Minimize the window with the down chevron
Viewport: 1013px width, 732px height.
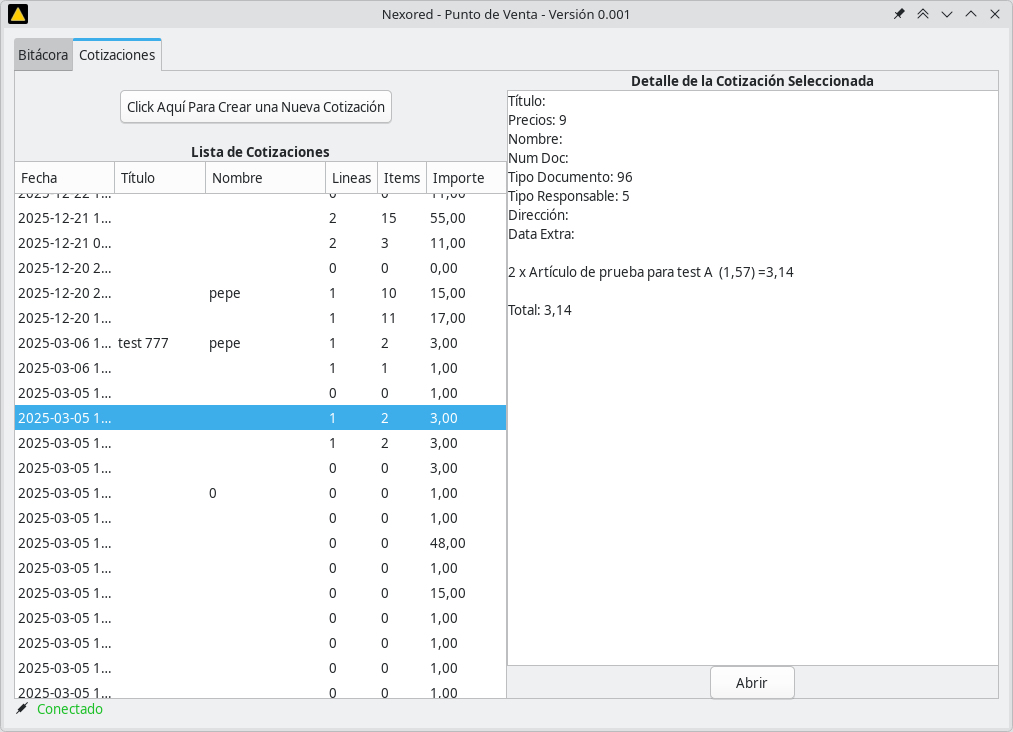coord(947,14)
